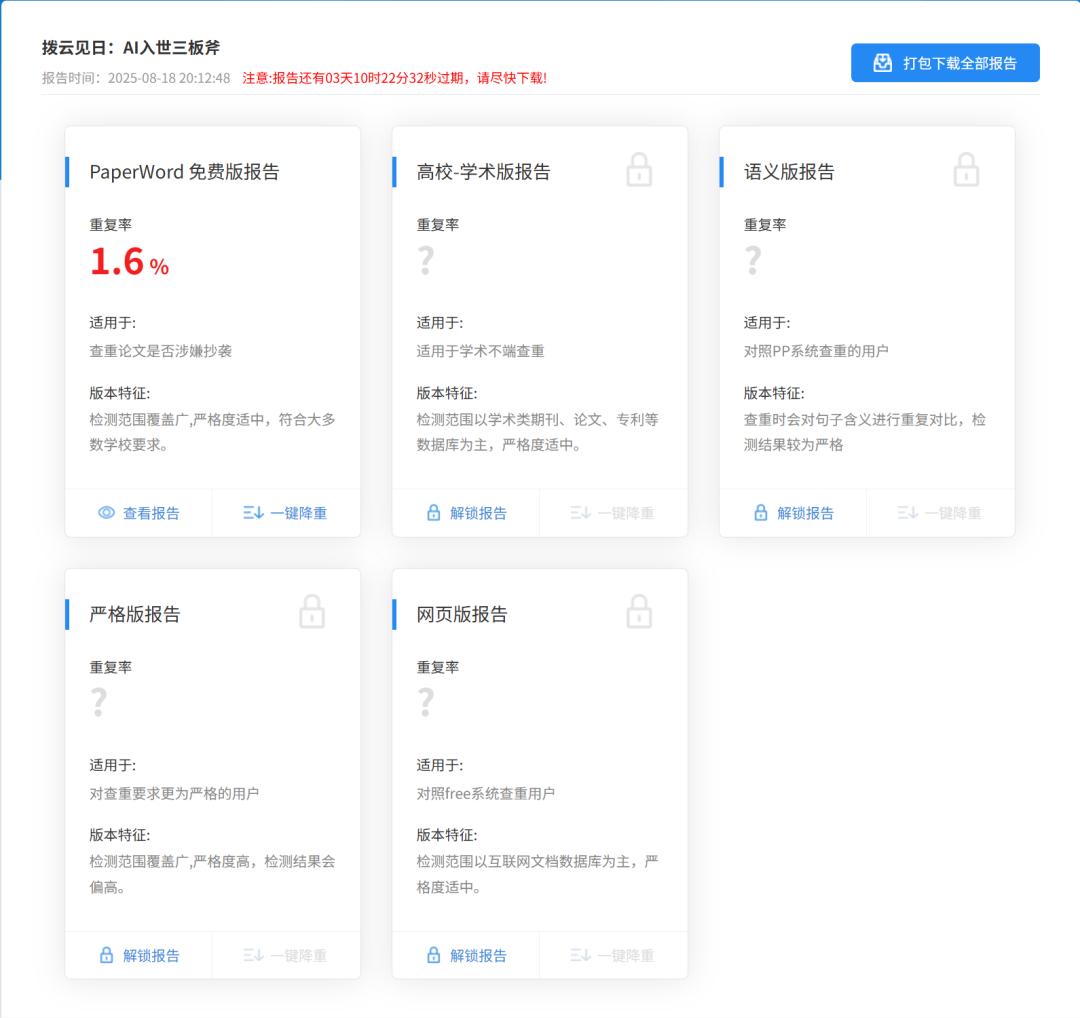Open 查看报告 for the PaperWord free report
Screen dimensions: 1080x1018
click(x=139, y=513)
